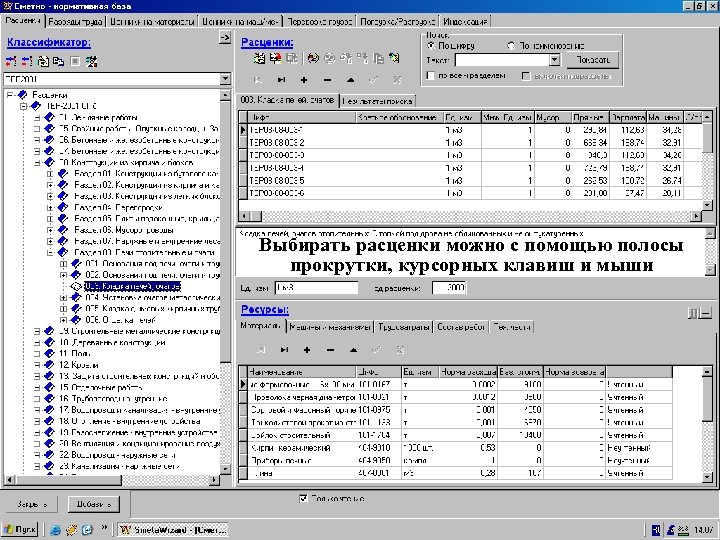
Task: Expand chapter 06 Бетонные конструкции tree node
Action: pos(37,140)
